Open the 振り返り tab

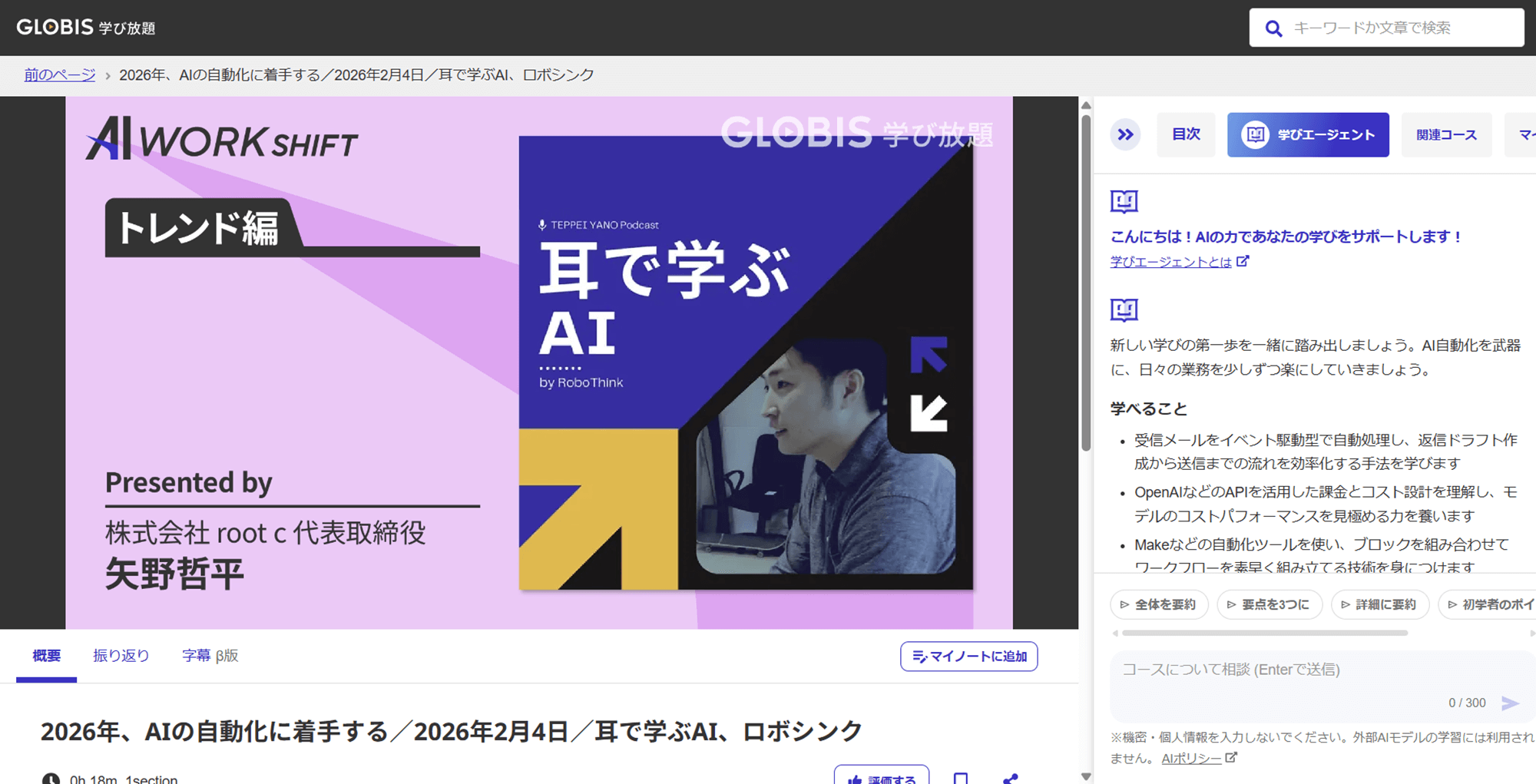121,656
